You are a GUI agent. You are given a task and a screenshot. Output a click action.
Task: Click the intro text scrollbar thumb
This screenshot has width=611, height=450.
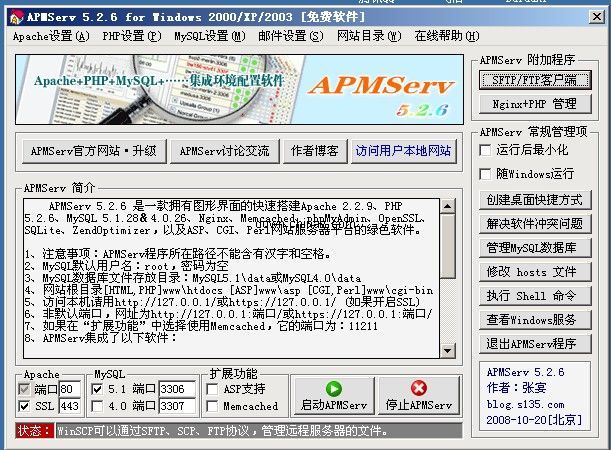[448, 246]
